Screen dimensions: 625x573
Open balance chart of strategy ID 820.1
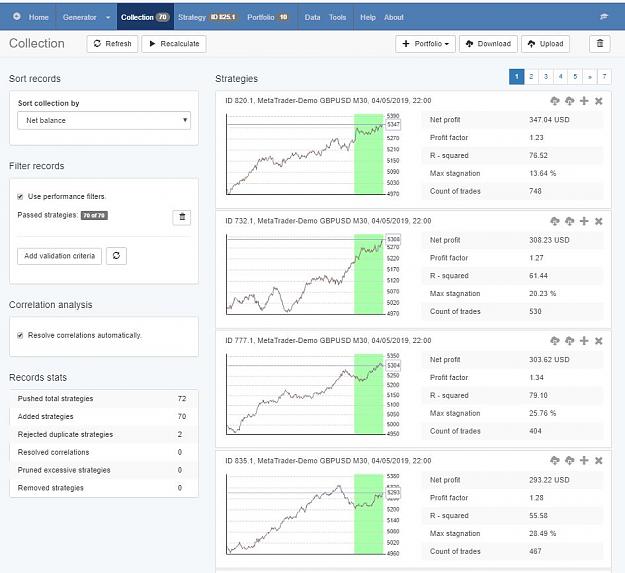pos(313,155)
